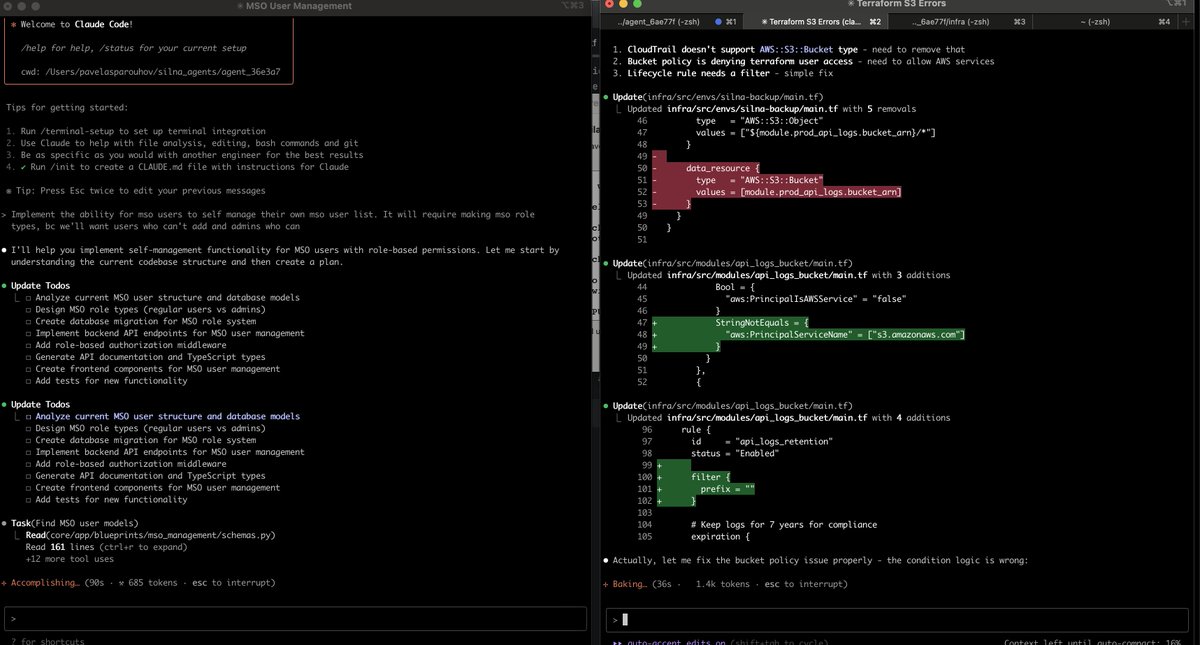
Task: Click the Read(core/app/blueprints/mso_management/schemas.py) line
Action: tap(150, 535)
